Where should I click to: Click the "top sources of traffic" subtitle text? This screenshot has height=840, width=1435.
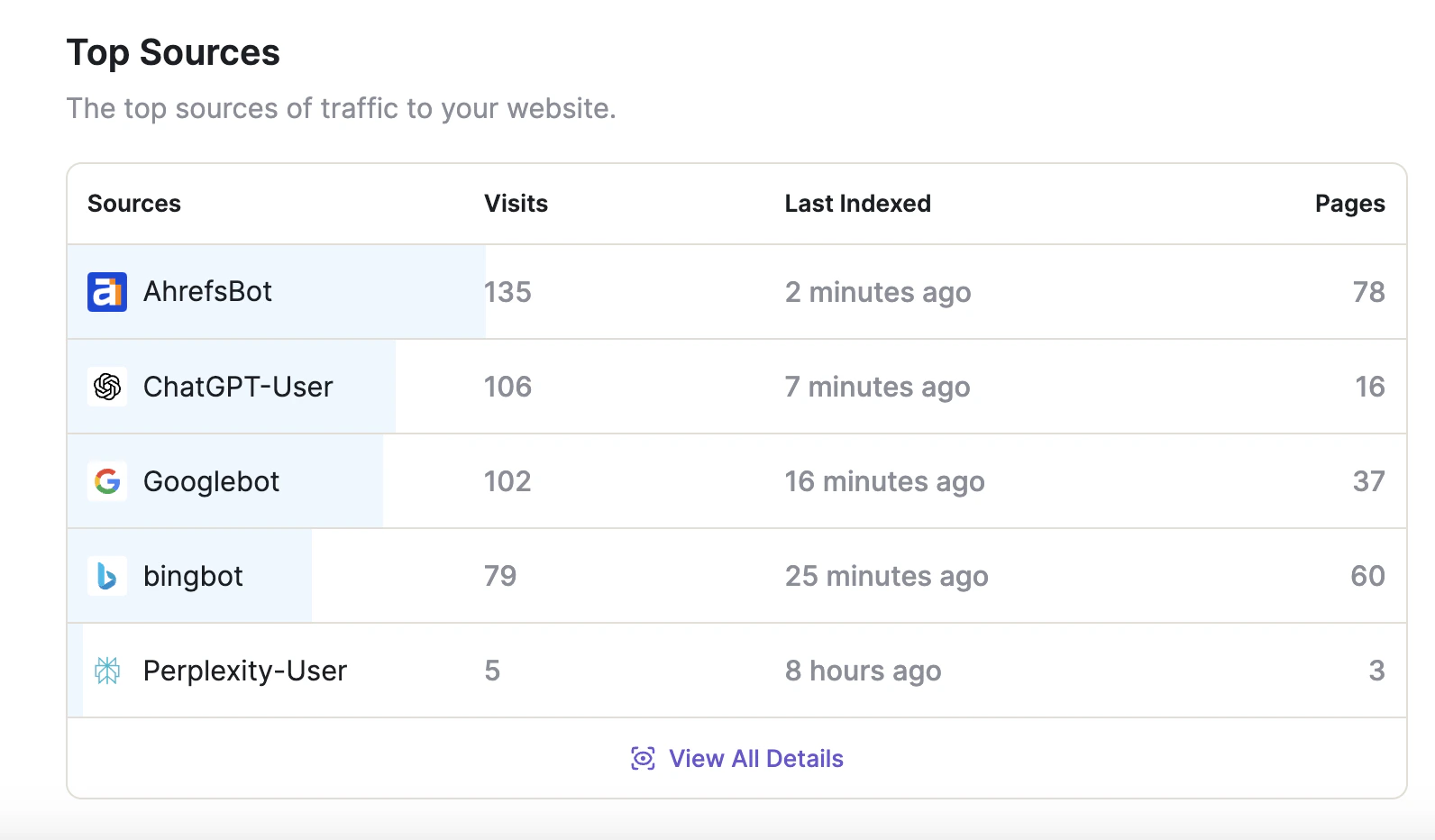click(x=341, y=108)
